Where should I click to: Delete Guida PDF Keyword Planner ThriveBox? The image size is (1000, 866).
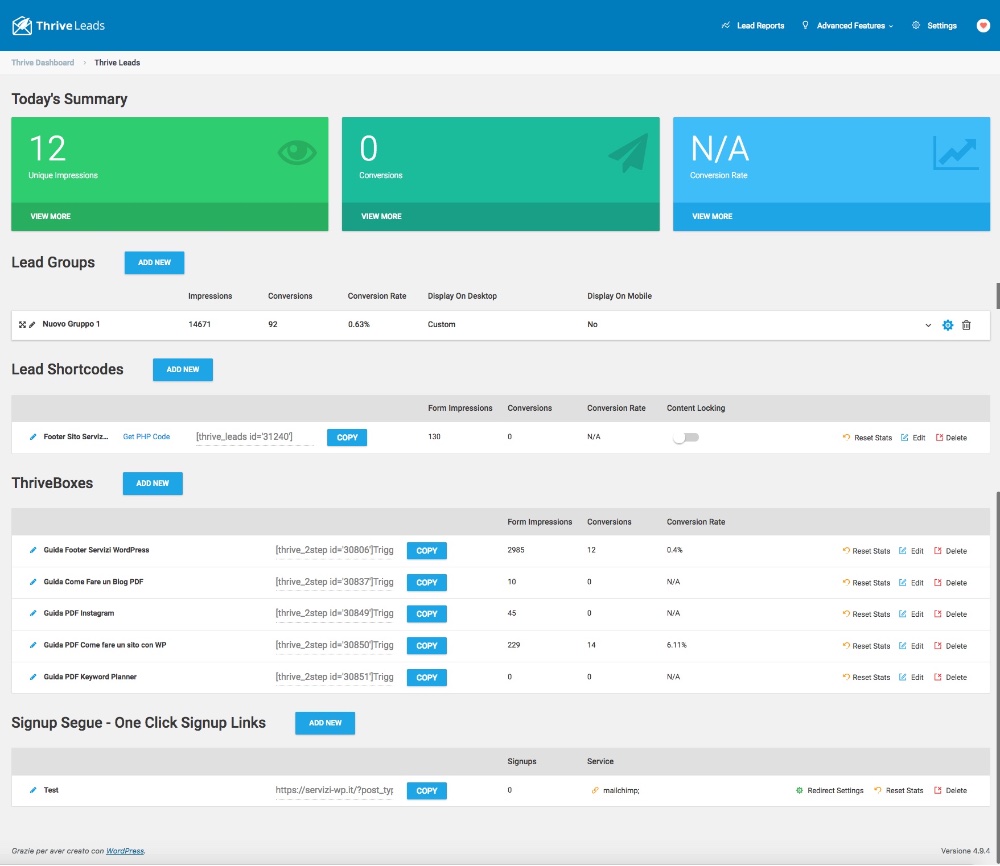tap(950, 677)
